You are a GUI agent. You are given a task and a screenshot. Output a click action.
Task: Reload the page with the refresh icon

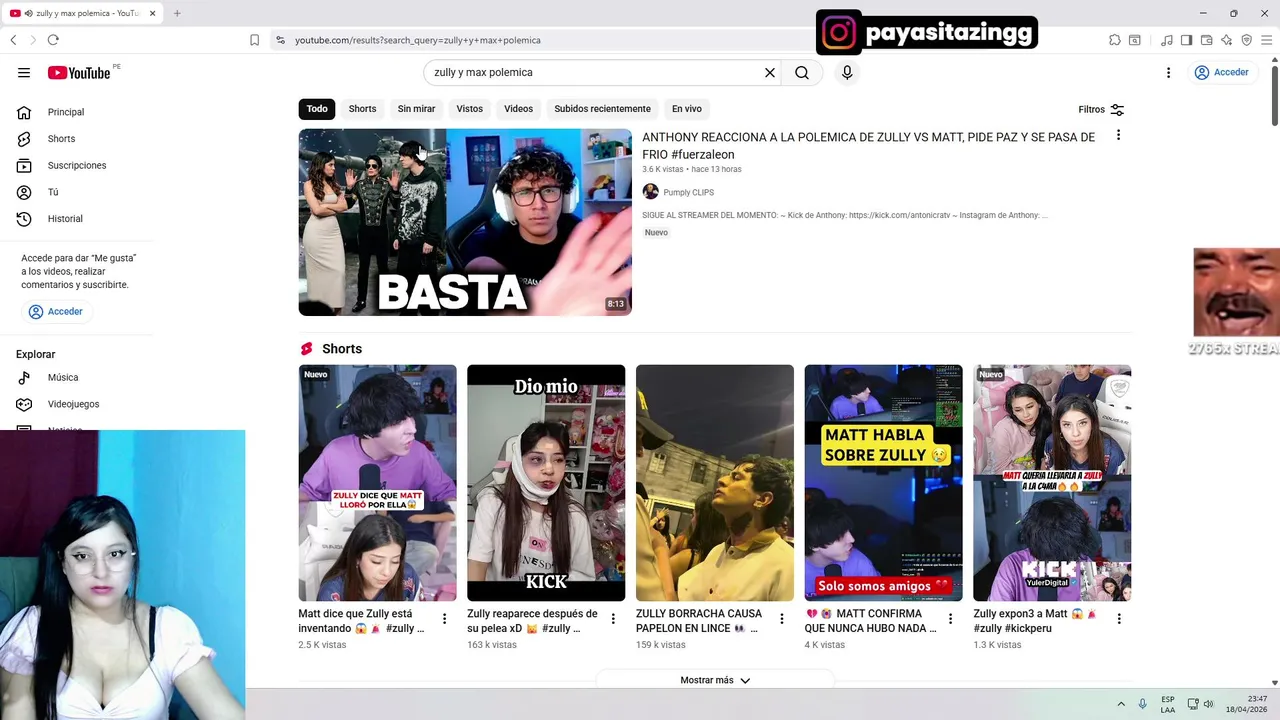[x=53, y=40]
